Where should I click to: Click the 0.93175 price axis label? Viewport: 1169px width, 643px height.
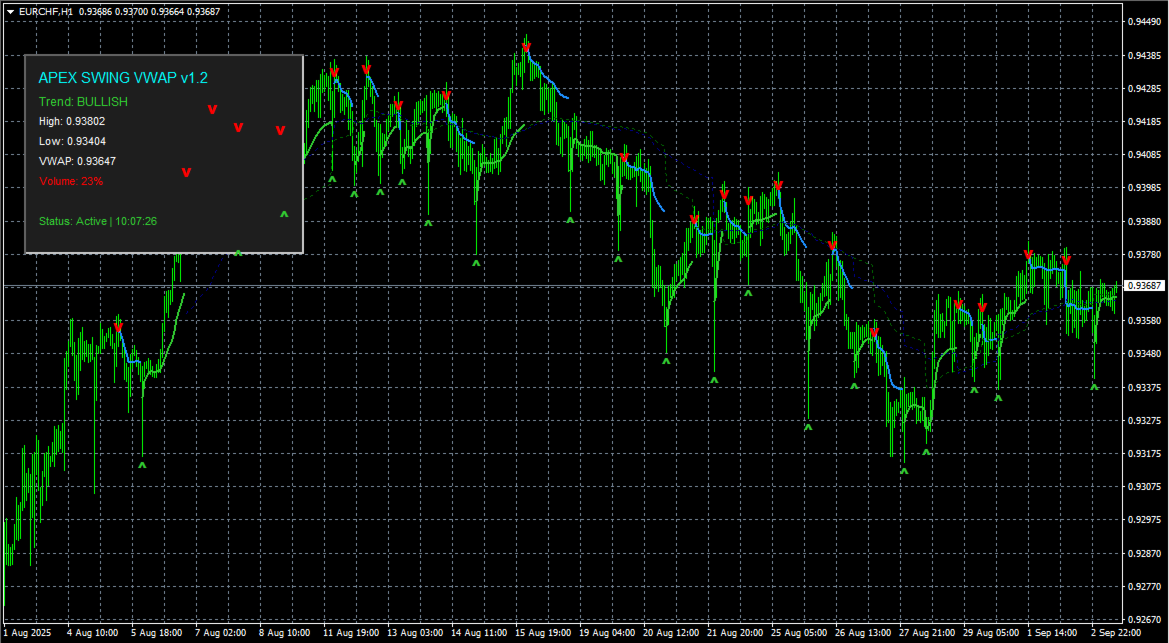click(1146, 454)
